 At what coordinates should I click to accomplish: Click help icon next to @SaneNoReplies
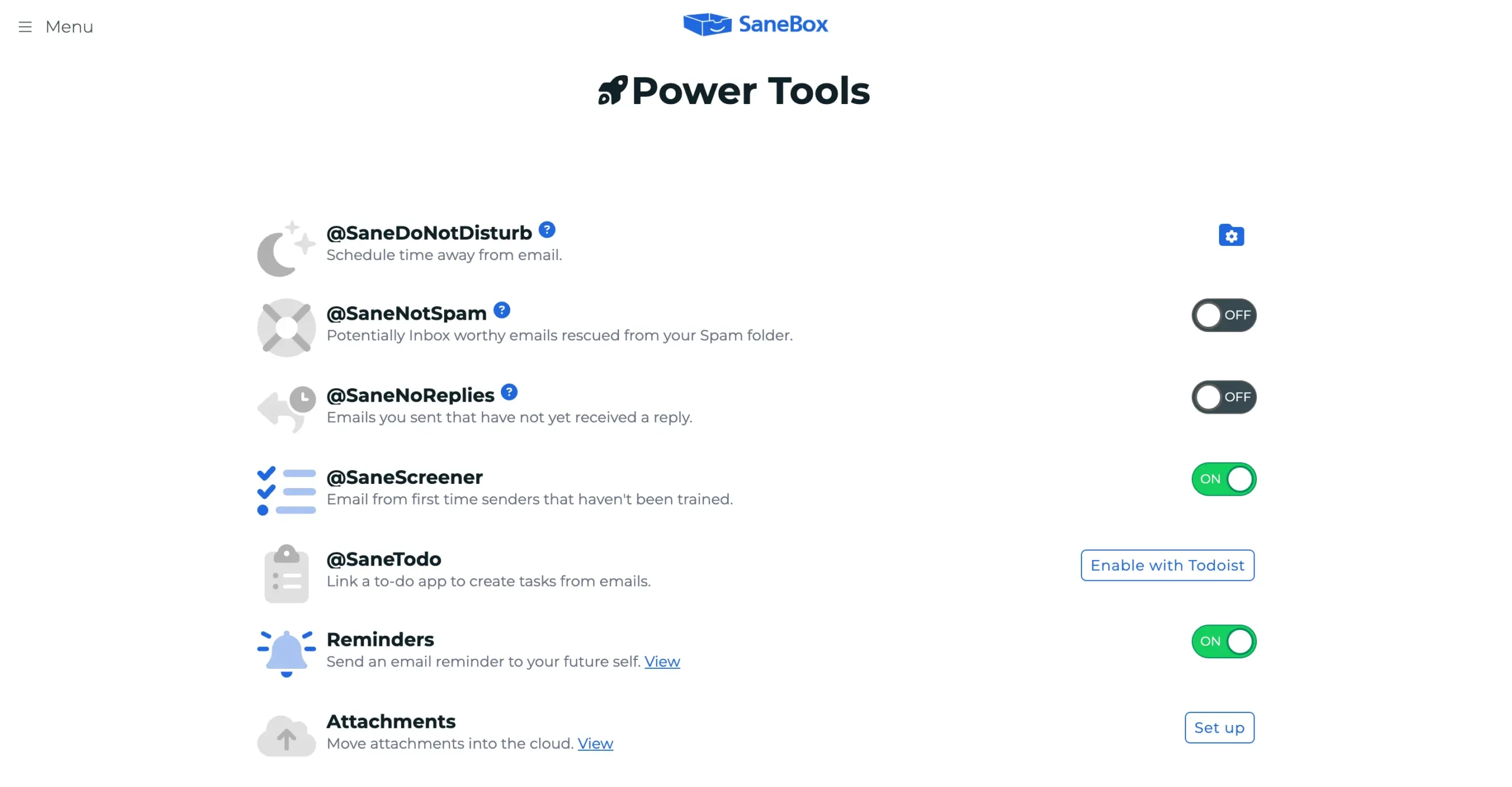[x=509, y=392]
